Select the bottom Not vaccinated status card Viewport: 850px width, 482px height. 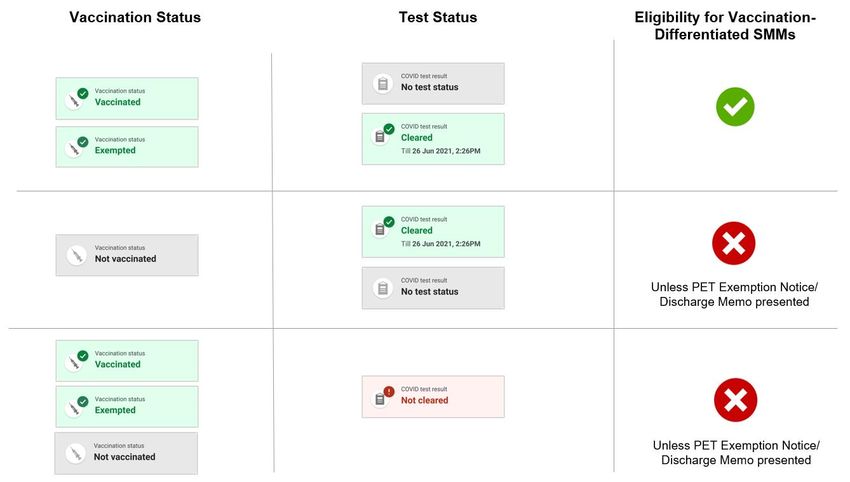point(126,453)
